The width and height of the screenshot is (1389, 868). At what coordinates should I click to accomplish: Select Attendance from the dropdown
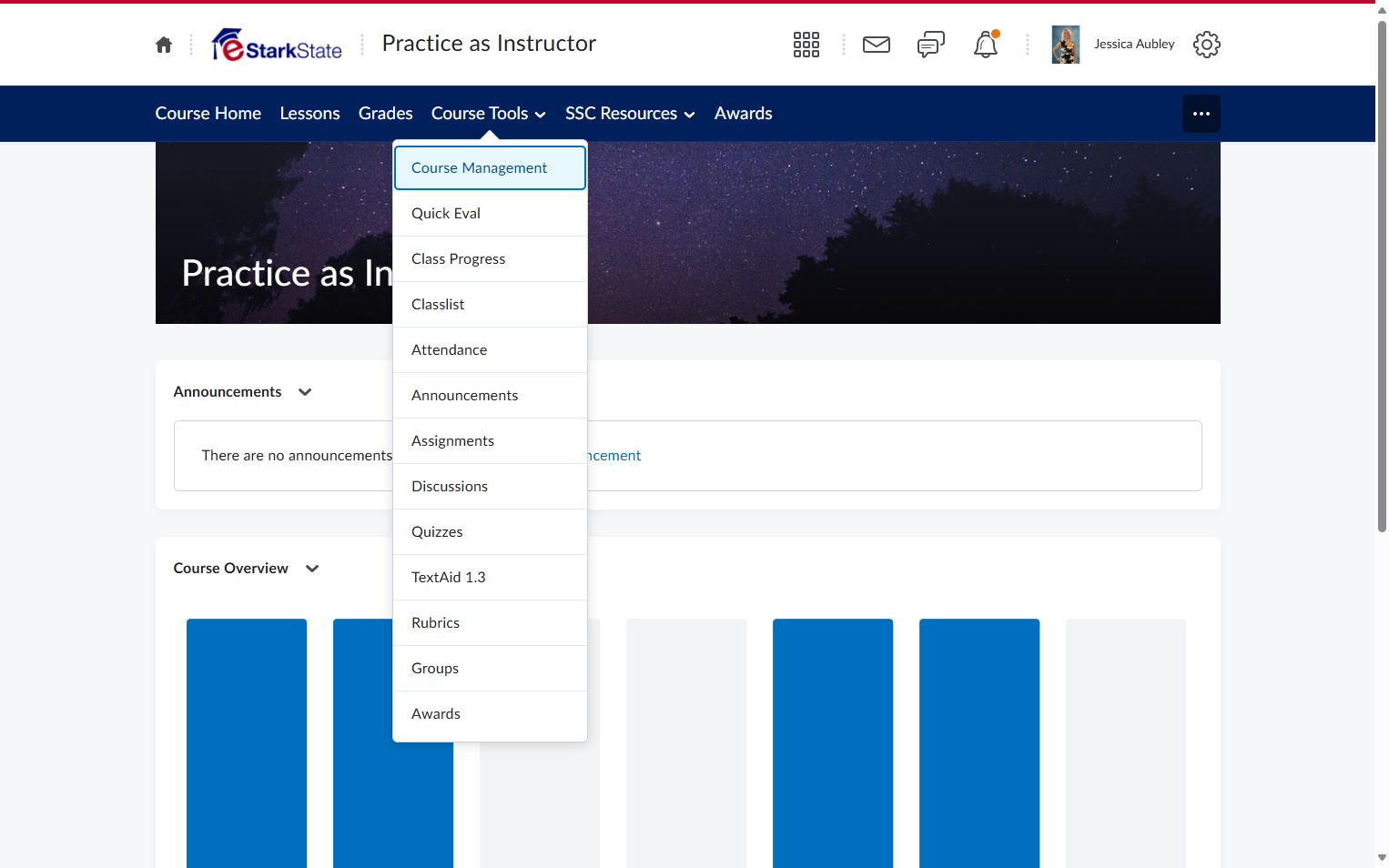point(490,350)
